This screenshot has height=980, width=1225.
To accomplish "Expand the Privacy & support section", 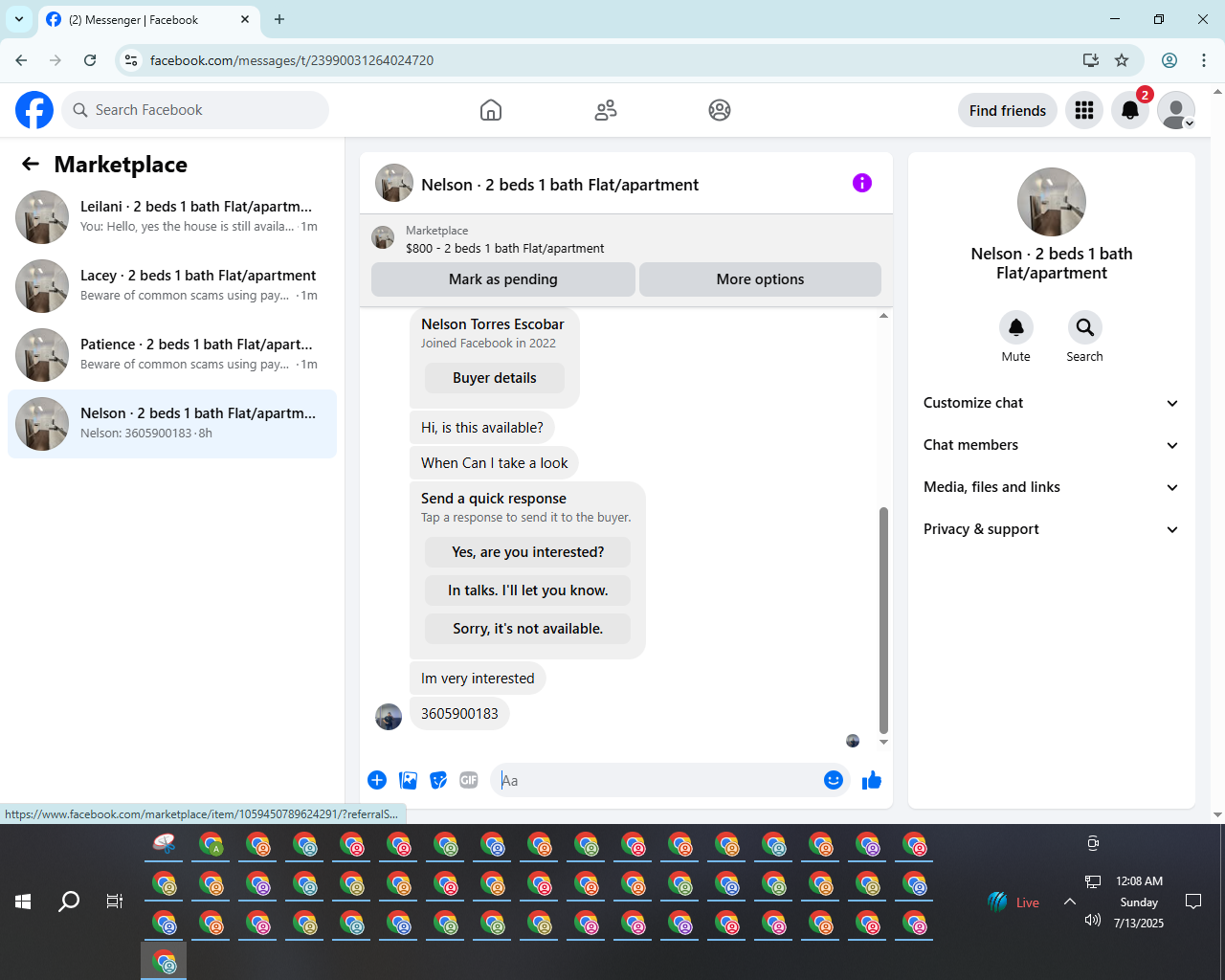I will click(1052, 529).
